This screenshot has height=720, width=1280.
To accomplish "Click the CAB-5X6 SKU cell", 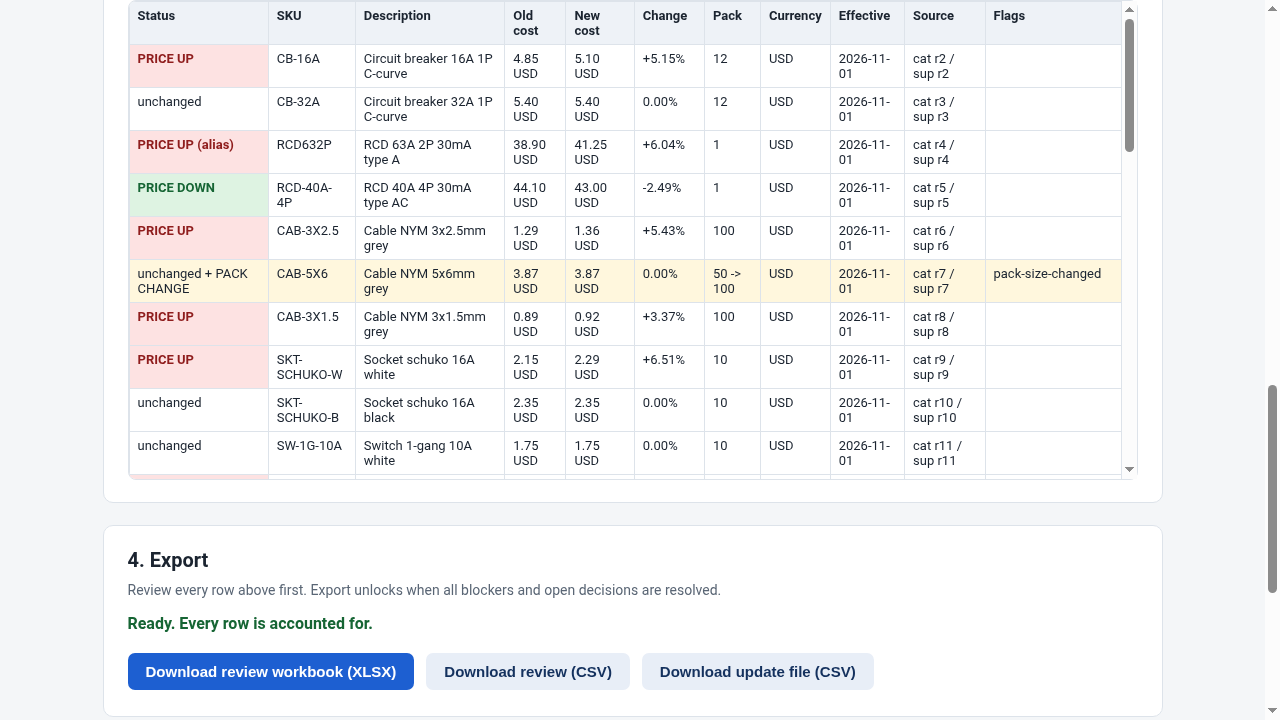I will [x=312, y=281].
